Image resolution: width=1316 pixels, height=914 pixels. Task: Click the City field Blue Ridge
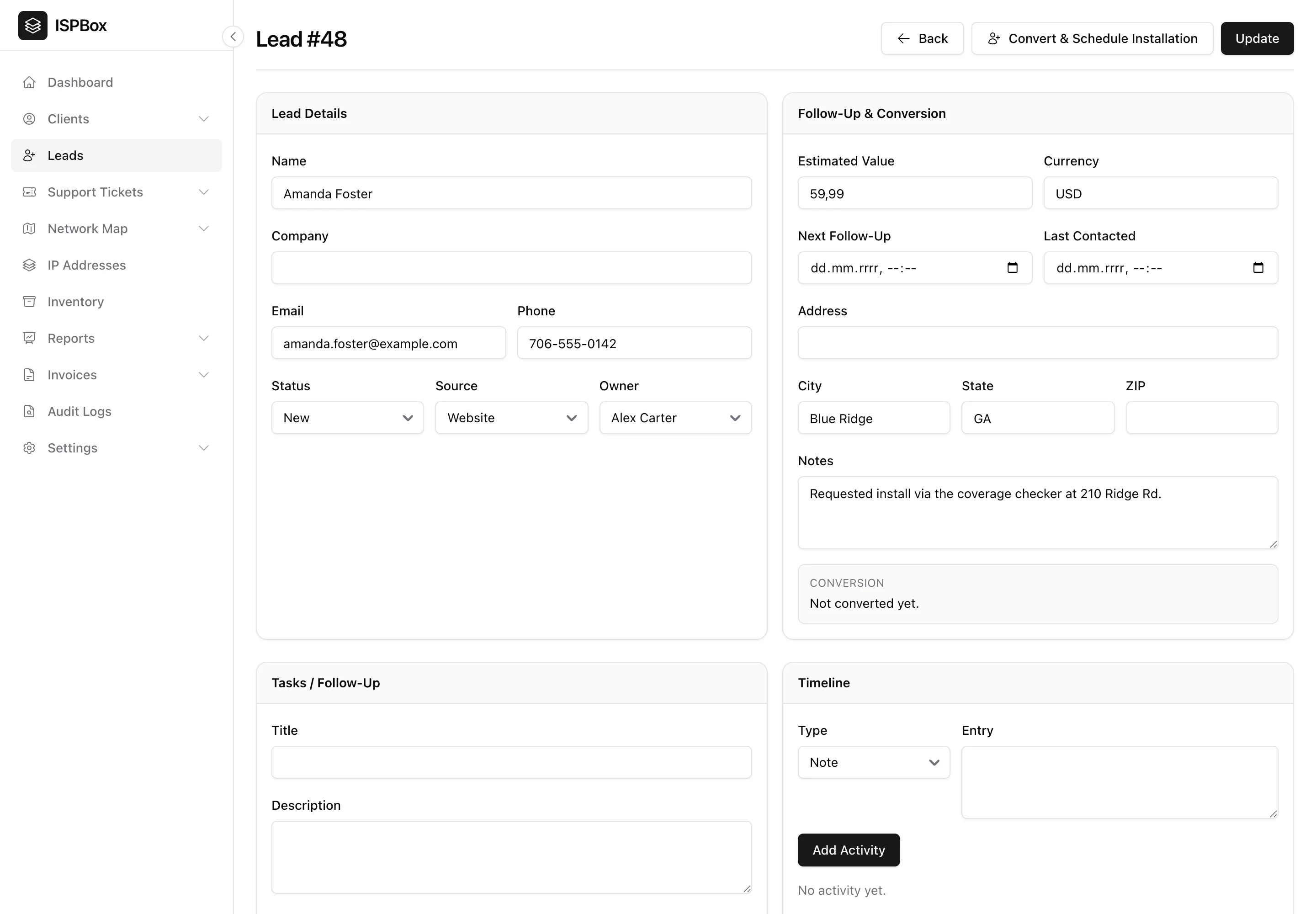pyautogui.click(x=873, y=418)
